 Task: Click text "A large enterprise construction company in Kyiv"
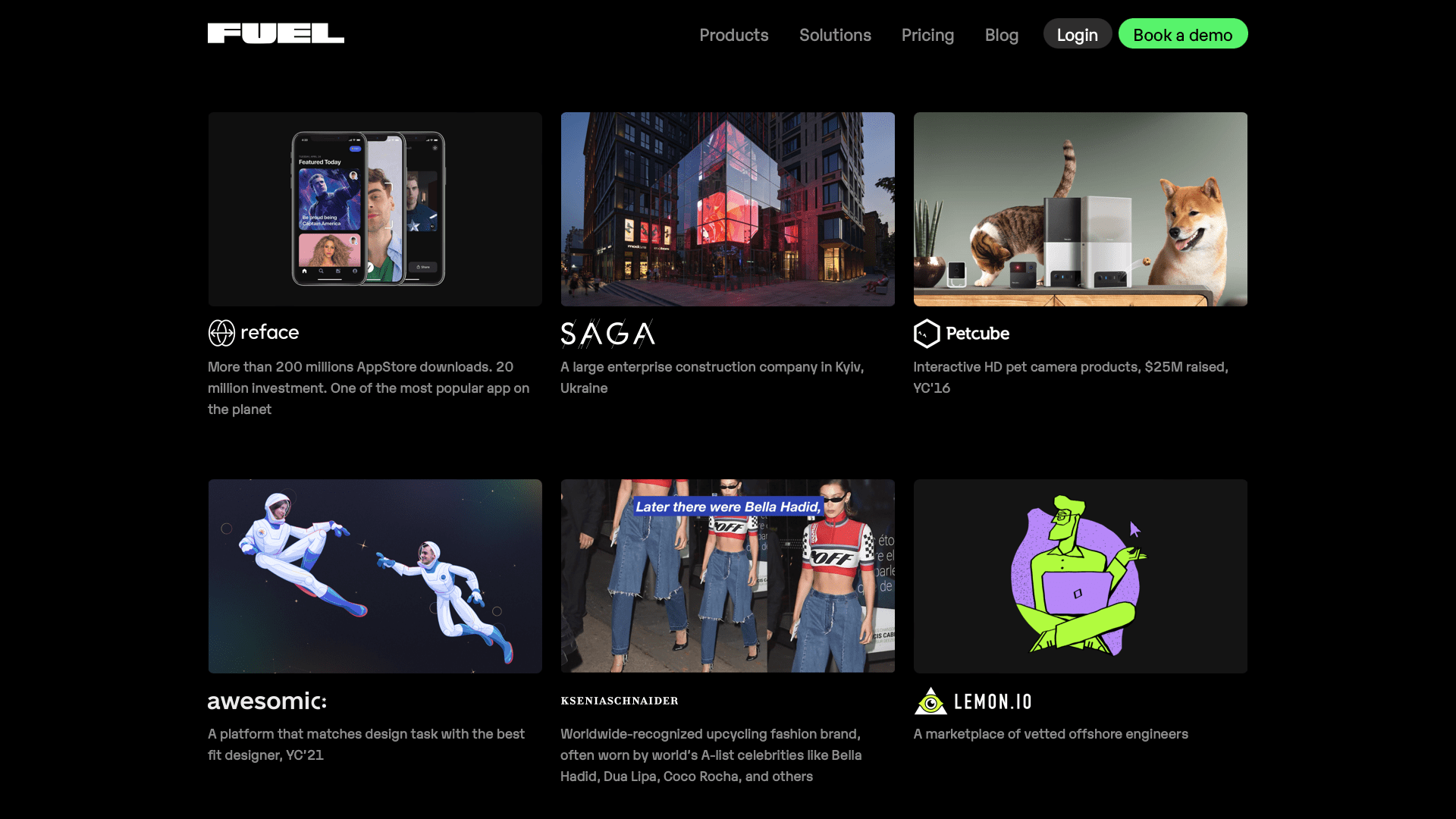711,367
